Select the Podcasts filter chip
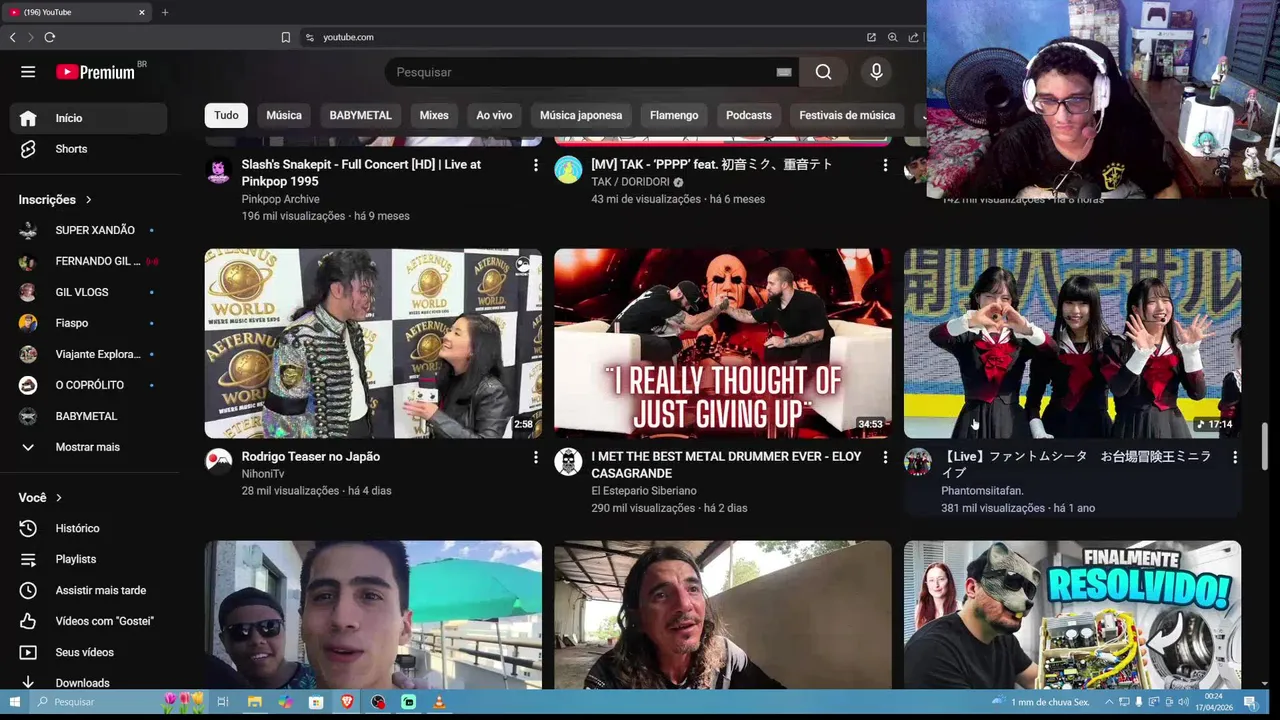Viewport: 1280px width, 720px height. pos(749,115)
